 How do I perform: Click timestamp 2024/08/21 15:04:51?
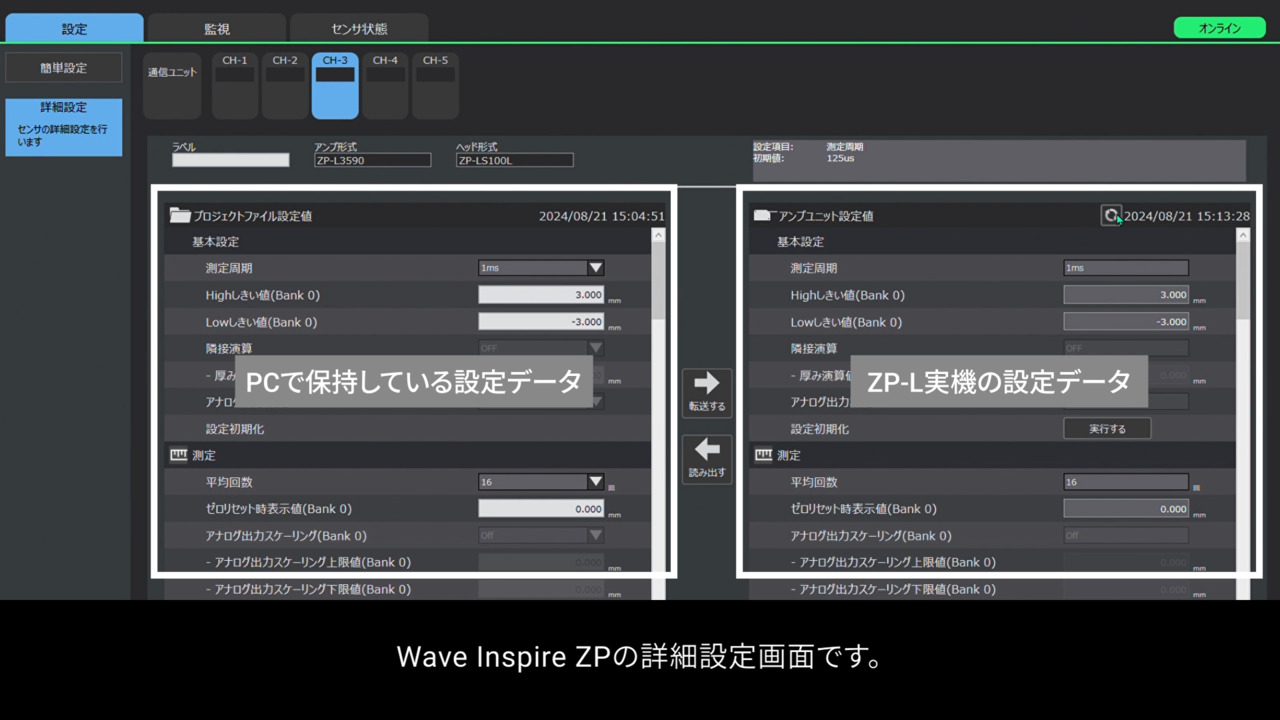(x=602, y=216)
